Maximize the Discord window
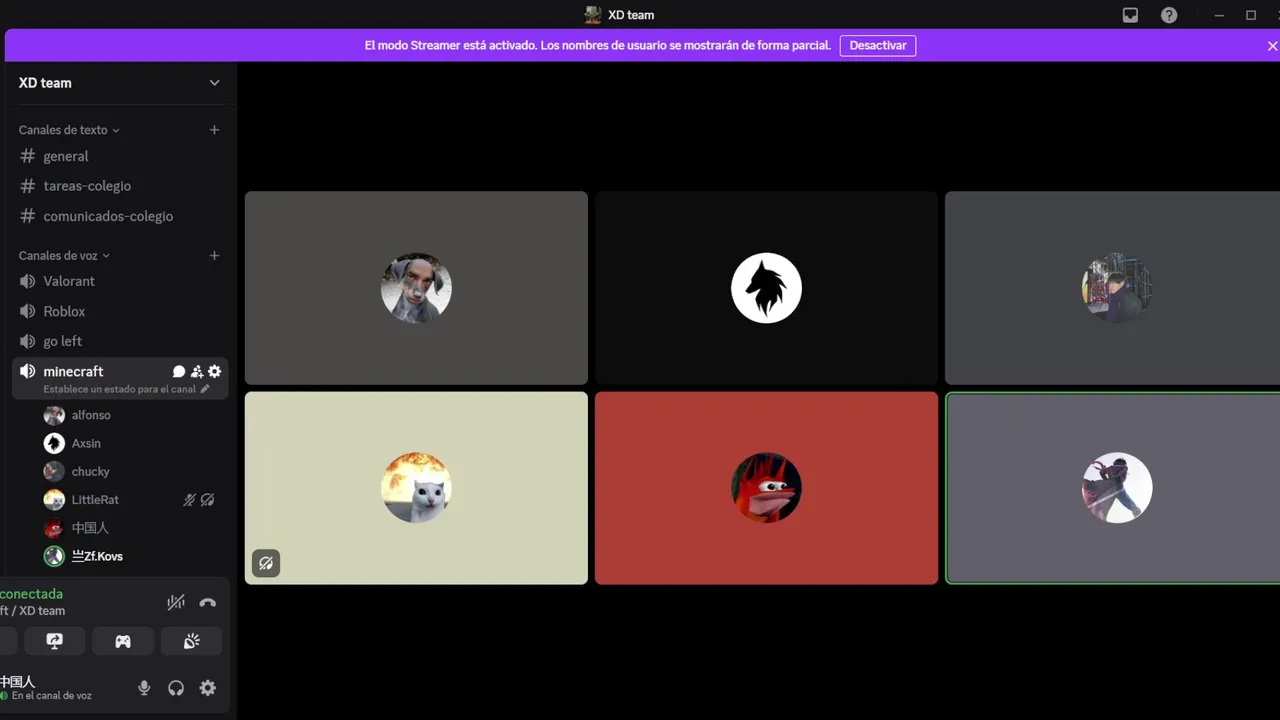The image size is (1280, 720). coord(1250,15)
